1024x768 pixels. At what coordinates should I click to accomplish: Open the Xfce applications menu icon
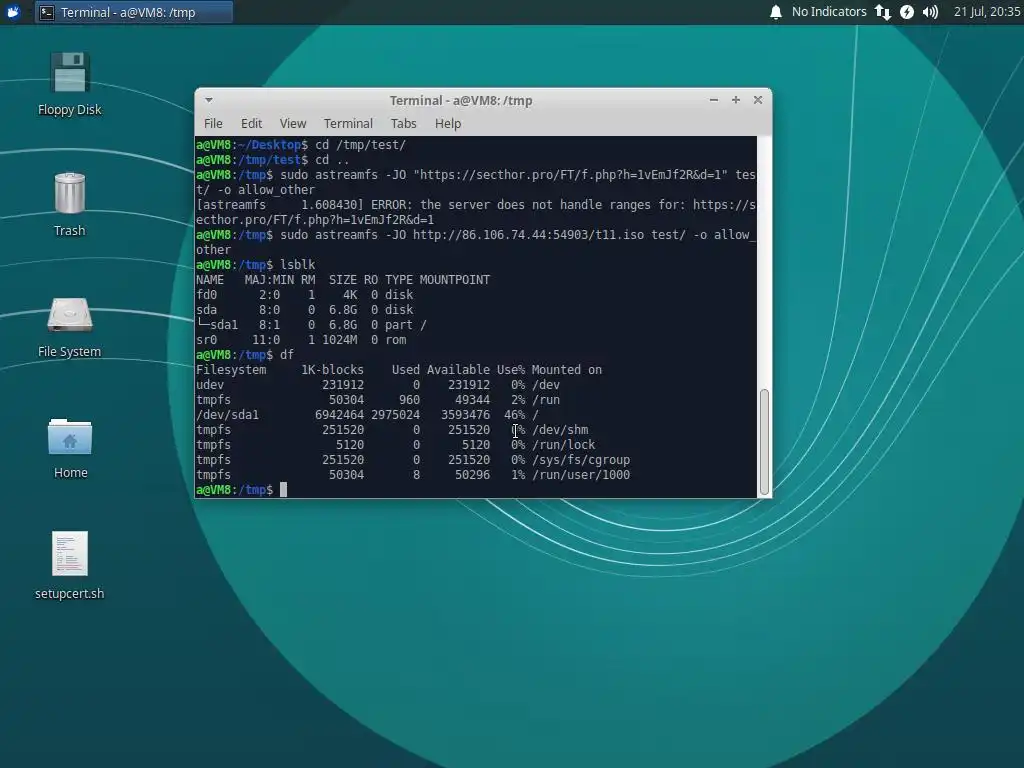click(13, 12)
